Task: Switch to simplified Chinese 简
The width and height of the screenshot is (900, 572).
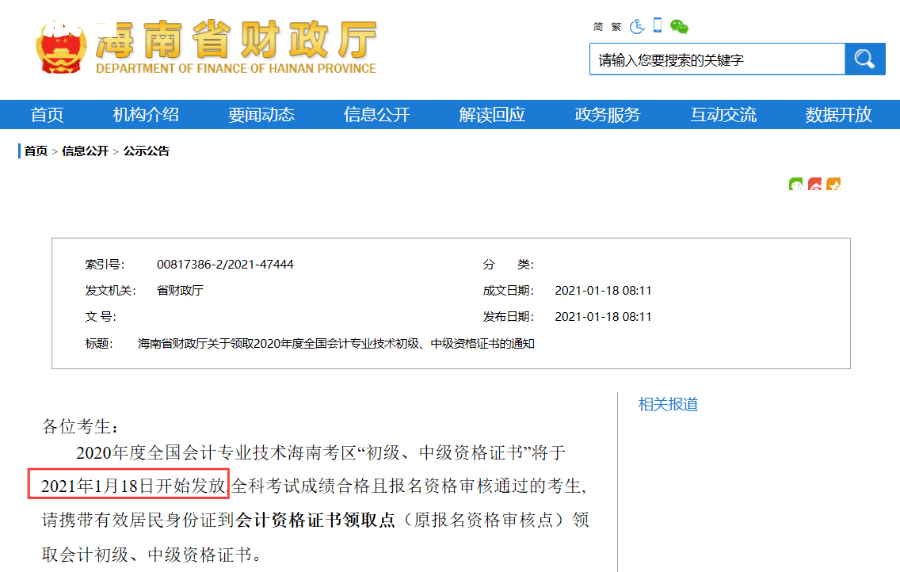Action: point(598,27)
